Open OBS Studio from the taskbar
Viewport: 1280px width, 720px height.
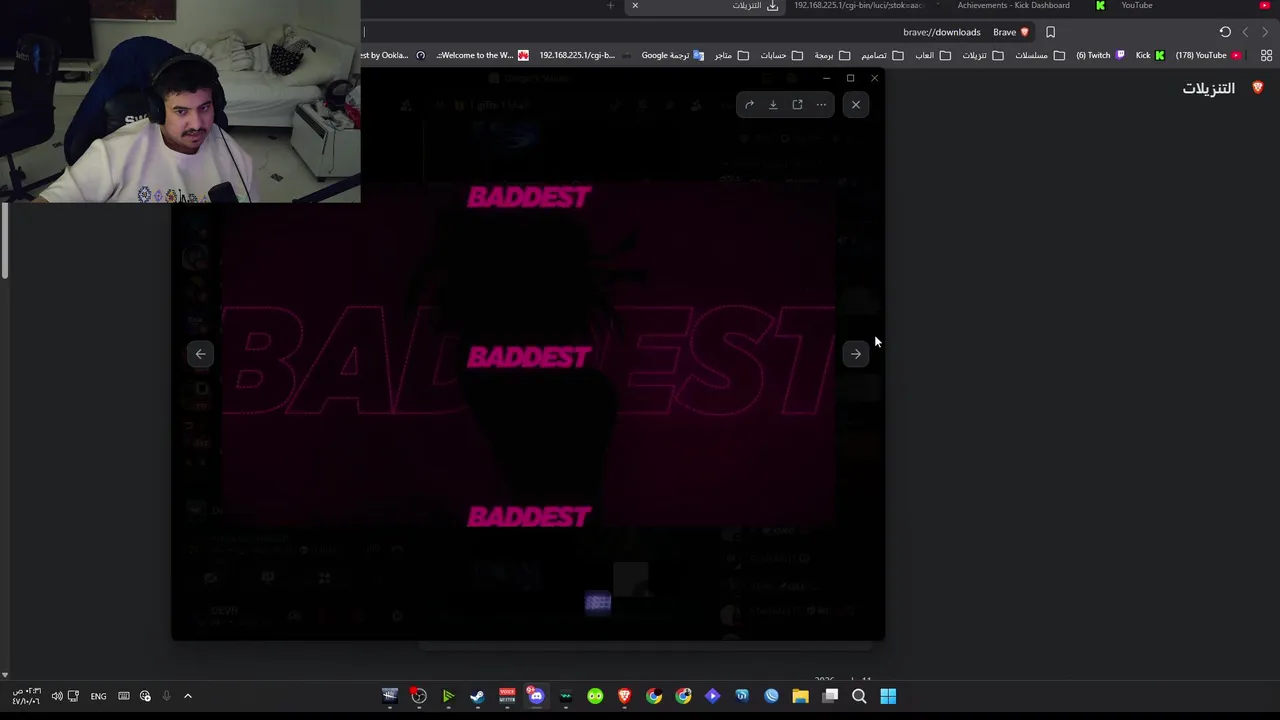(419, 696)
